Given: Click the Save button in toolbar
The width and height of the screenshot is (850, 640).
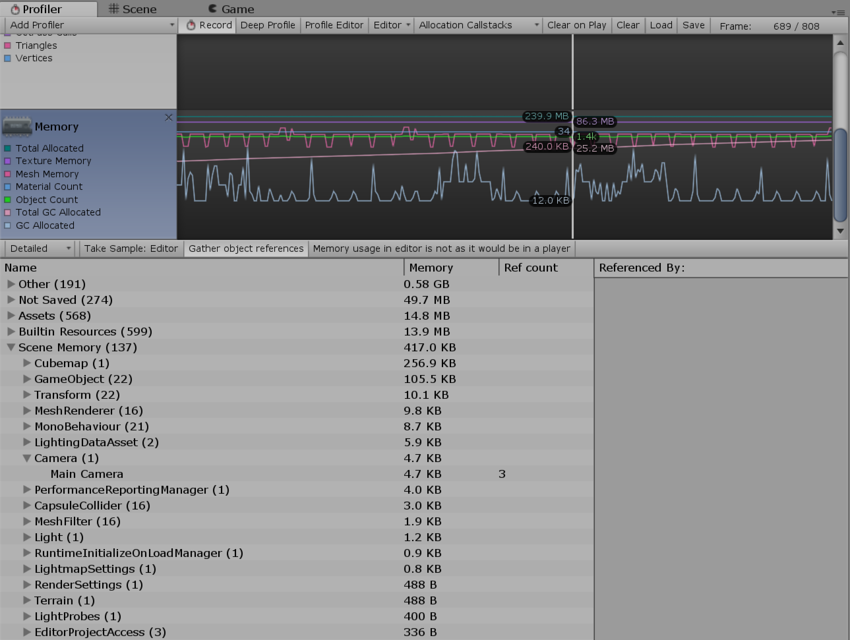Looking at the screenshot, I should (x=693, y=25).
